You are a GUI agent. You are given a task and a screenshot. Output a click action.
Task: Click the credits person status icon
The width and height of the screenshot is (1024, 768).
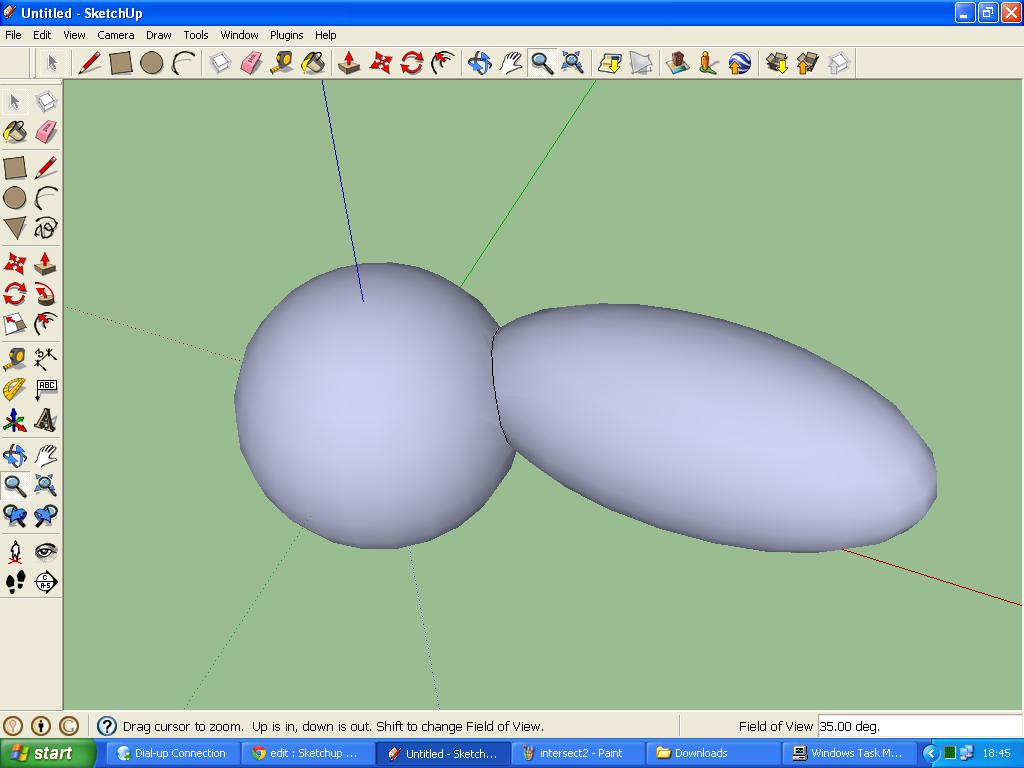[41, 726]
